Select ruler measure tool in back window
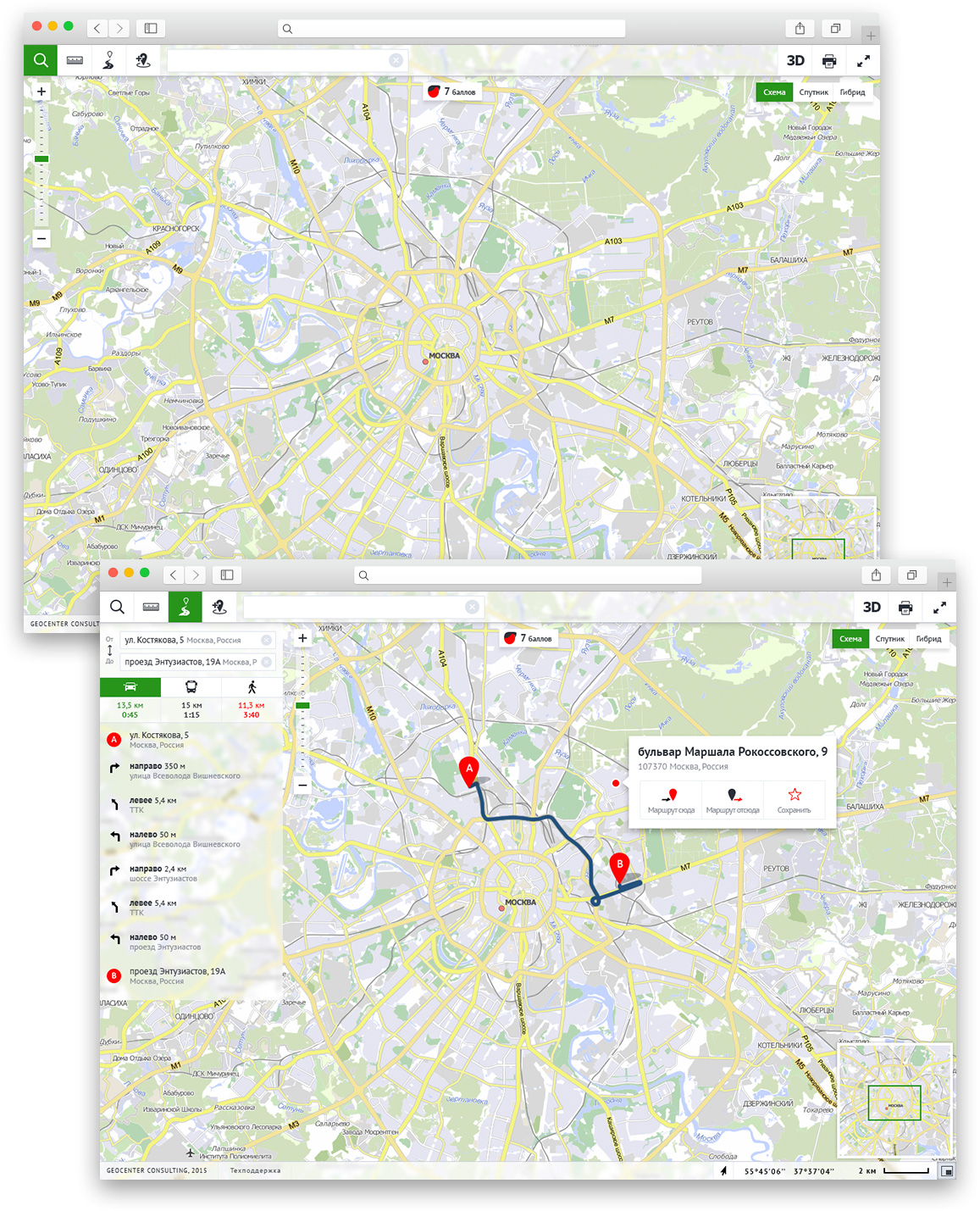Image resolution: width=980 pixels, height=1211 pixels. 75,60
